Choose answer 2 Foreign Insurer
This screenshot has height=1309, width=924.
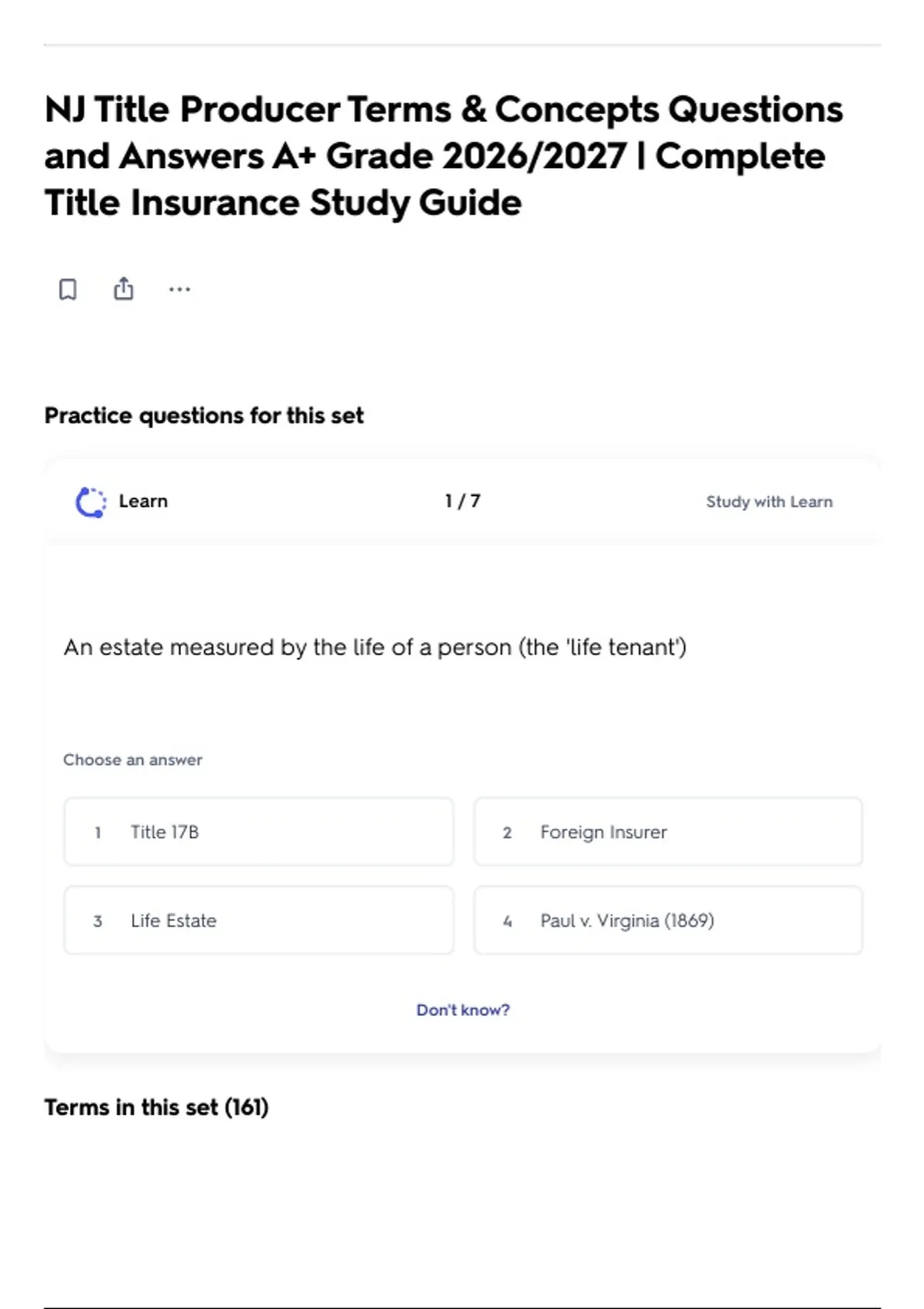668,832
